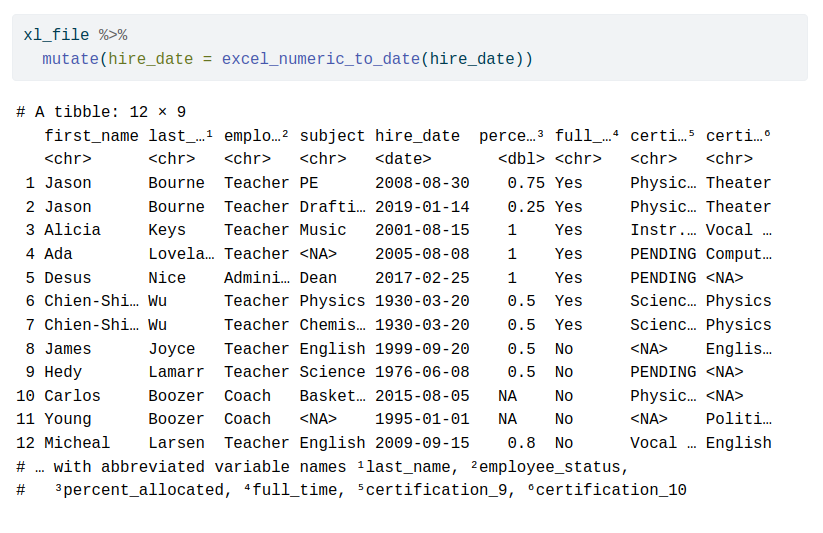Click Ada in row 4
The width and height of the screenshot is (823, 533).
coord(58,254)
